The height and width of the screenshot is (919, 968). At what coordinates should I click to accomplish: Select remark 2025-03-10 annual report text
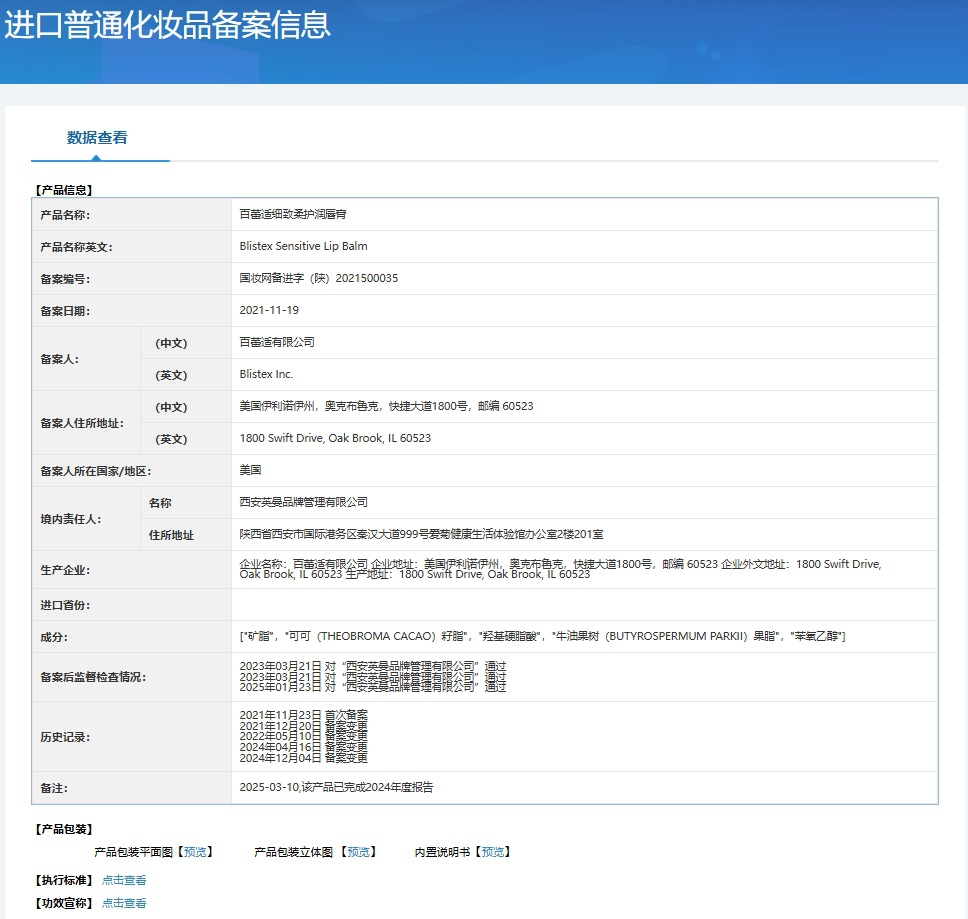336,787
